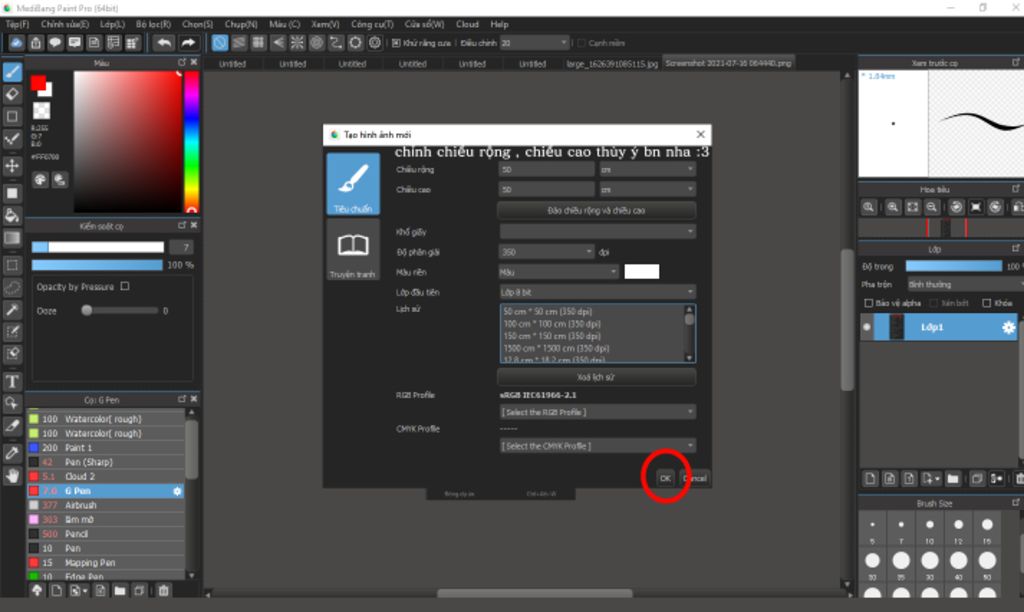
Task: Enable the radial snap guide icon
Action: pyautogui.click(x=297, y=43)
